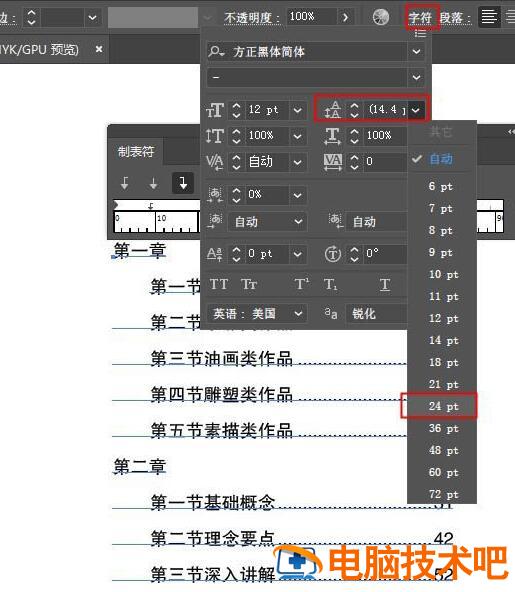Image resolution: width=515 pixels, height=592 pixels.
Task: Collapse the Tabs panel double-arrow icon
Action: pos(511,131)
